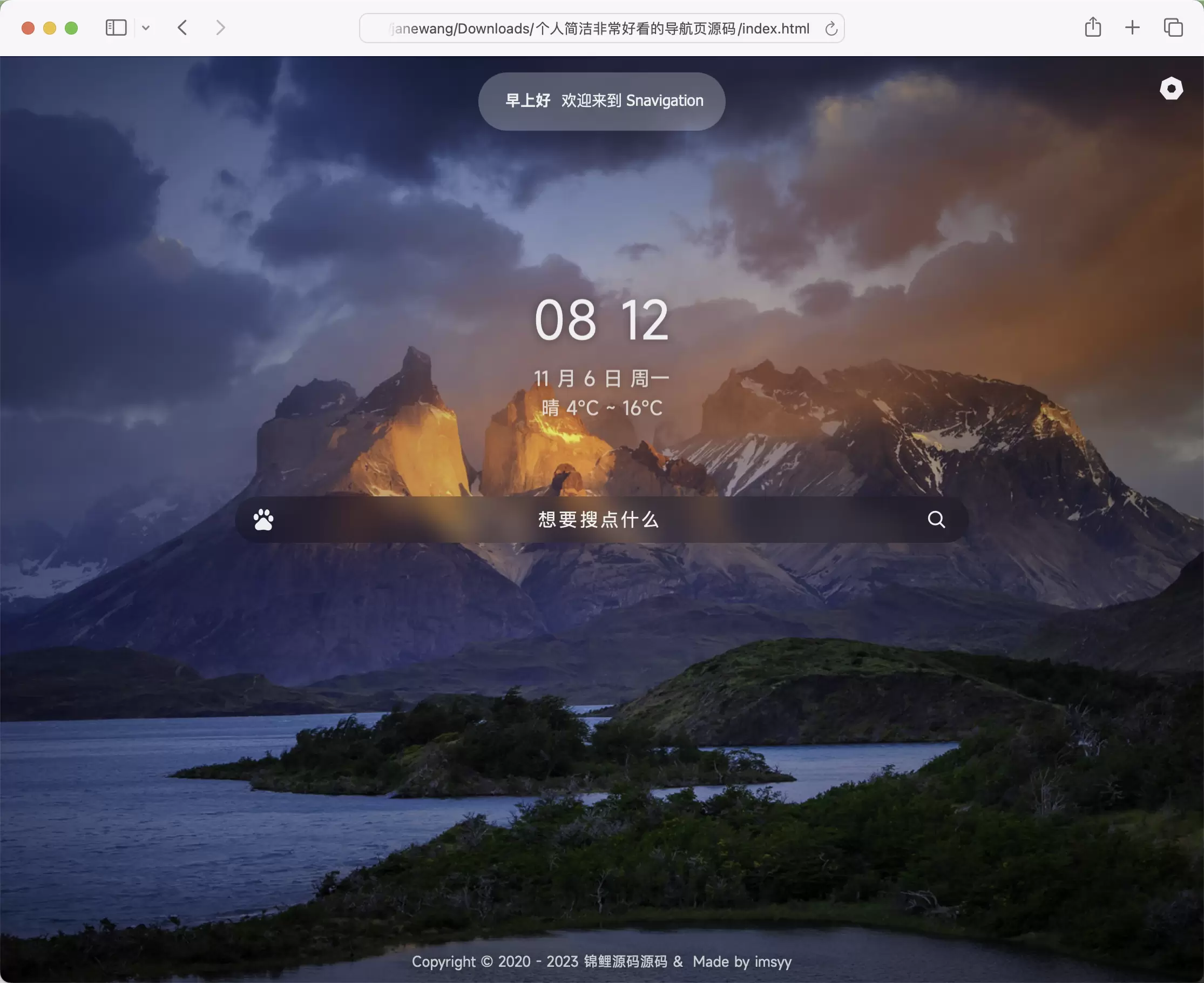Click the new tab plus button
This screenshot has height=983, width=1204.
tap(1132, 28)
